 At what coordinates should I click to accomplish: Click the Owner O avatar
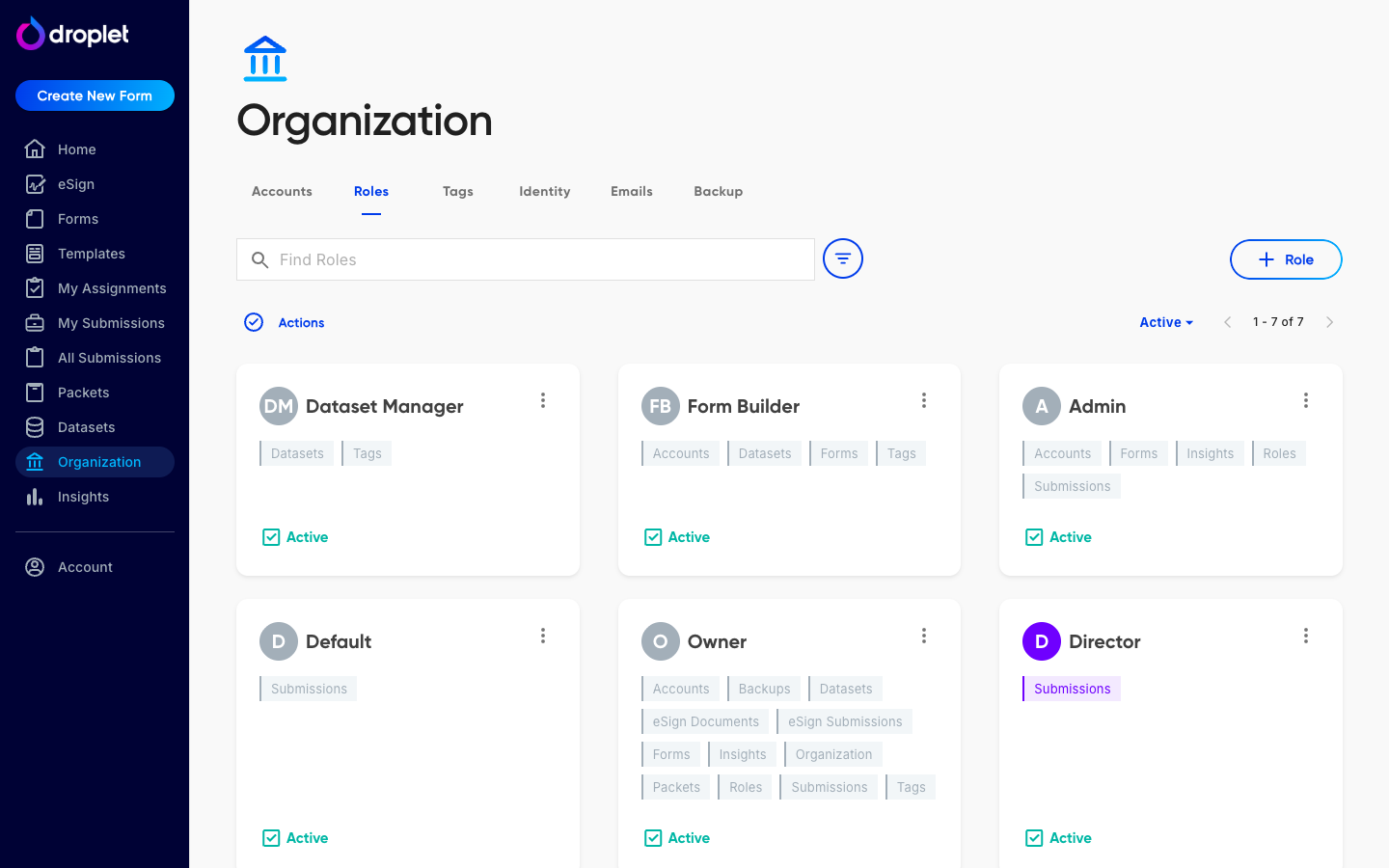661,641
